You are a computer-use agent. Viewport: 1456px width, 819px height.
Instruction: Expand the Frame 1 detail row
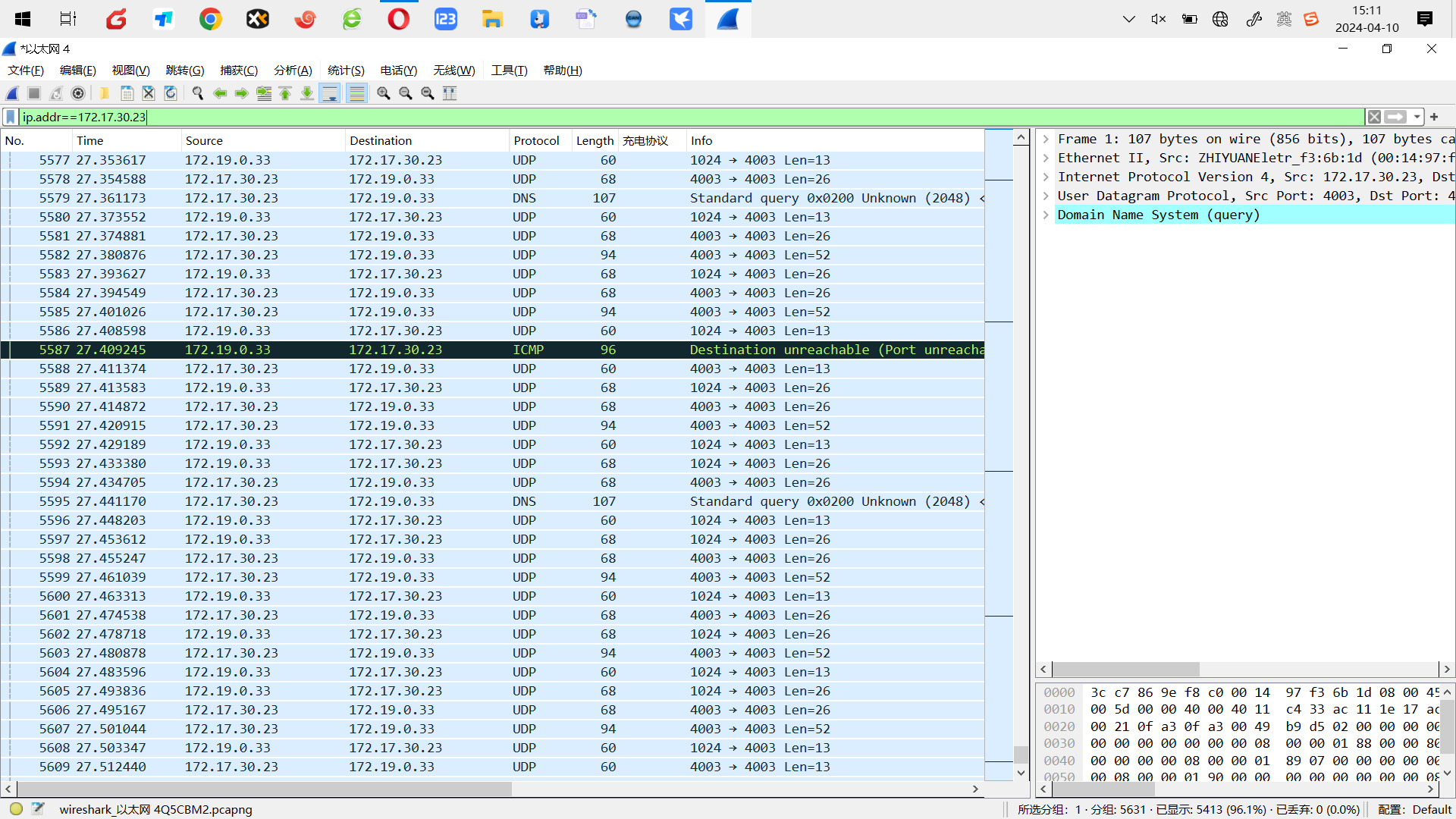[1046, 139]
